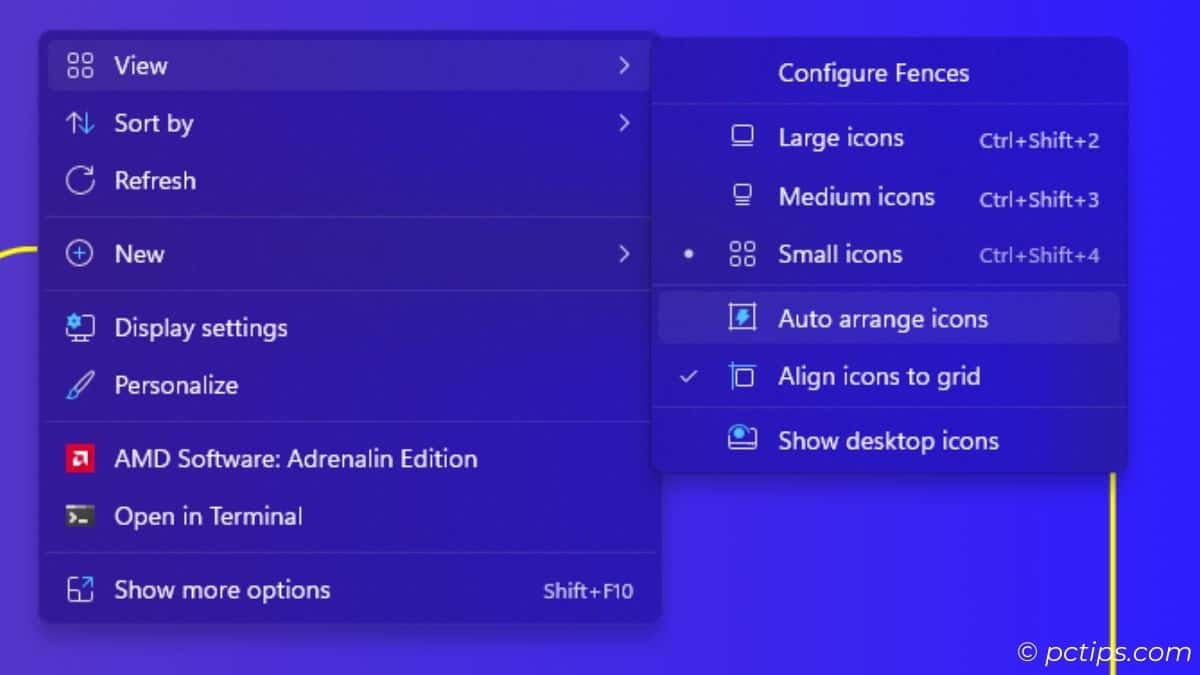Expand the View submenu chevron

[625, 65]
